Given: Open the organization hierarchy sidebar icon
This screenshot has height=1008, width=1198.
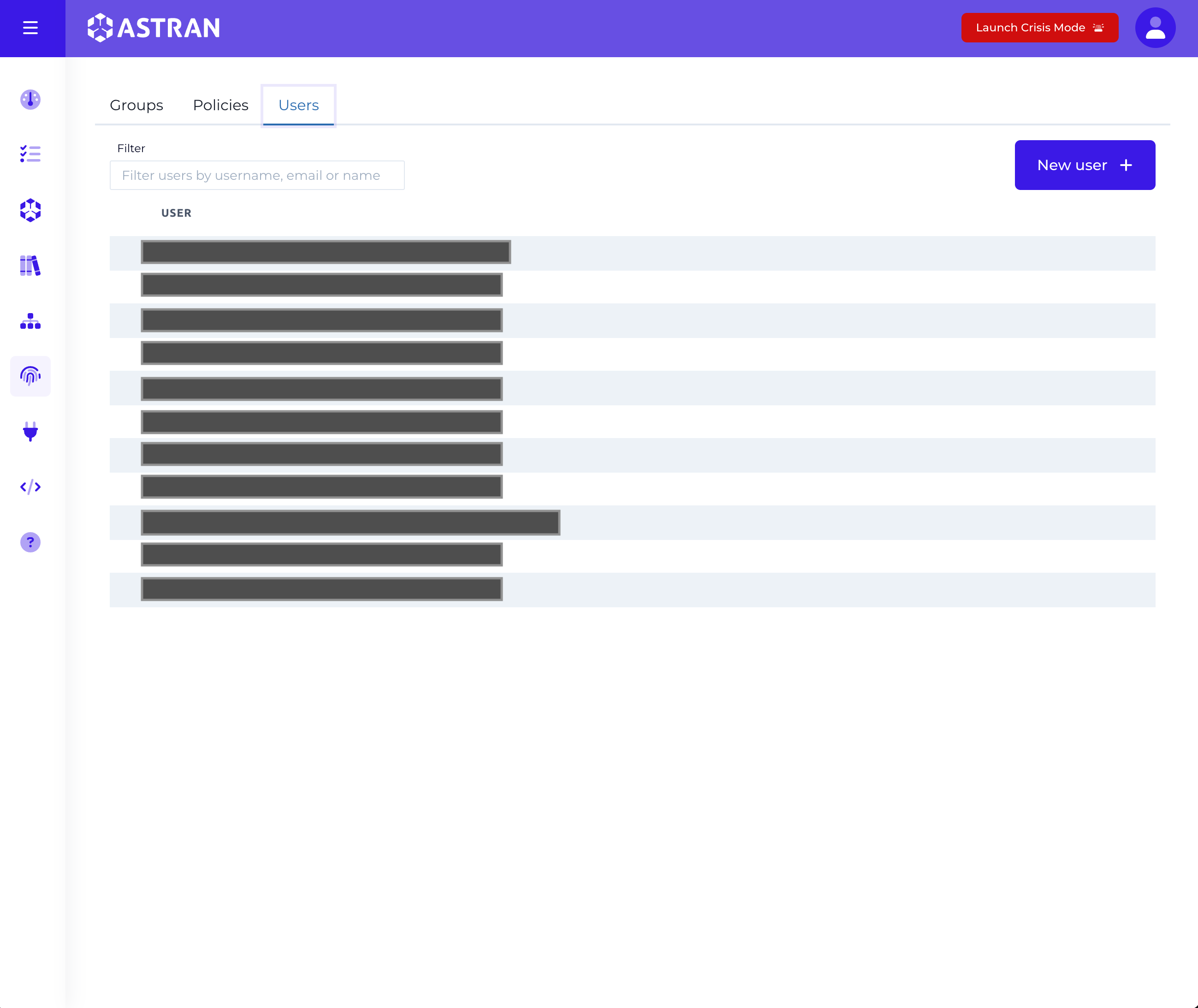Looking at the screenshot, I should point(30,321).
